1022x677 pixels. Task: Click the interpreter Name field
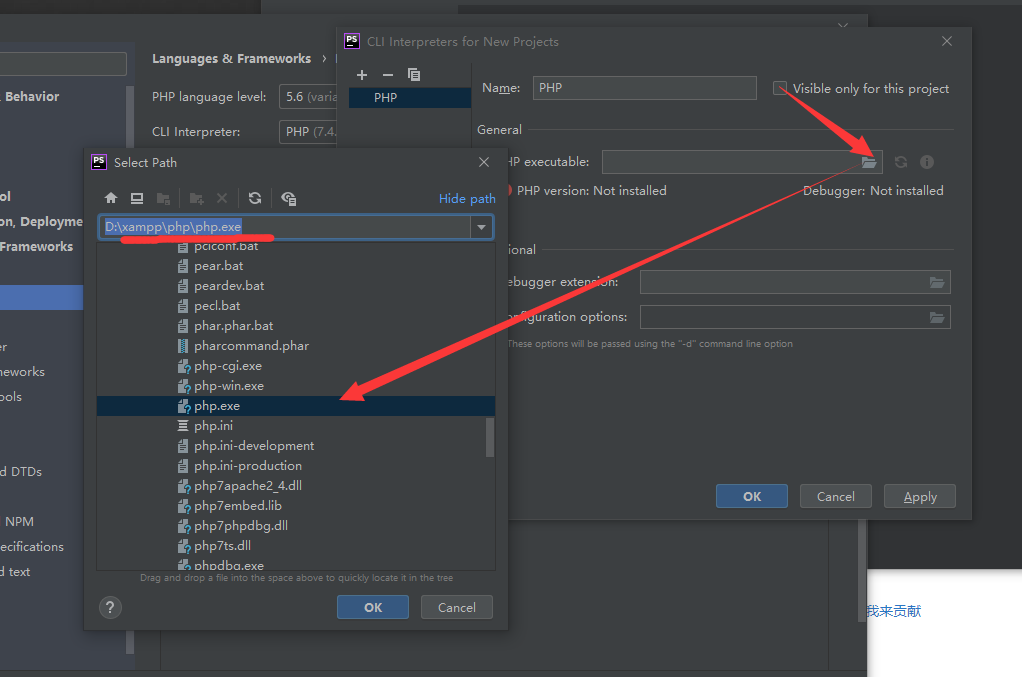pyautogui.click(x=645, y=88)
